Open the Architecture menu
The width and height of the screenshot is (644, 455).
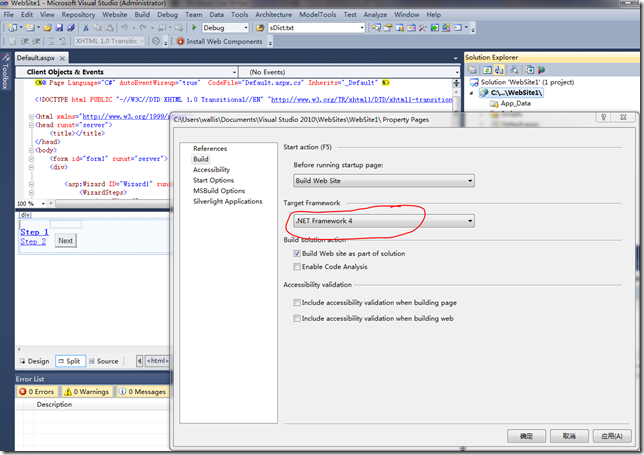pyautogui.click(x=274, y=14)
